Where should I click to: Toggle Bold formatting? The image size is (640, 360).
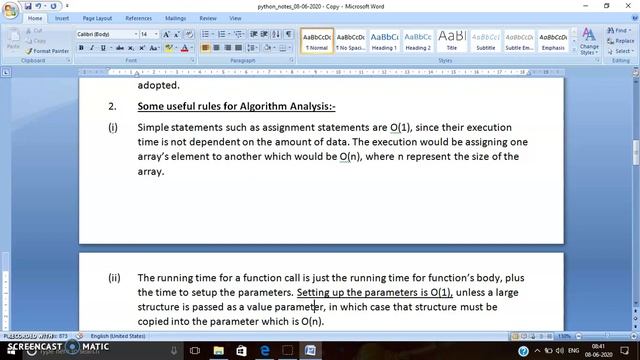pyautogui.click(x=81, y=48)
